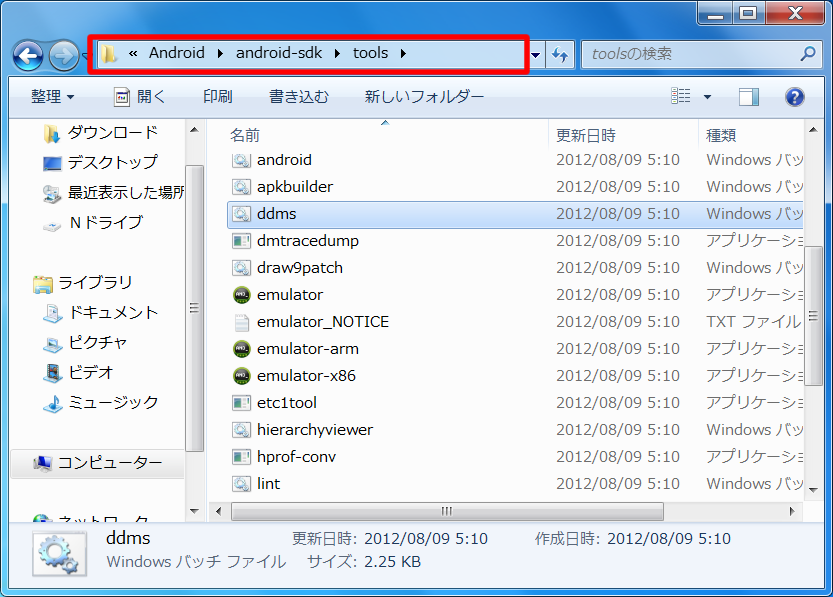Open ミュージック library
Viewport: 833px width, 597px height.
[x=100, y=403]
